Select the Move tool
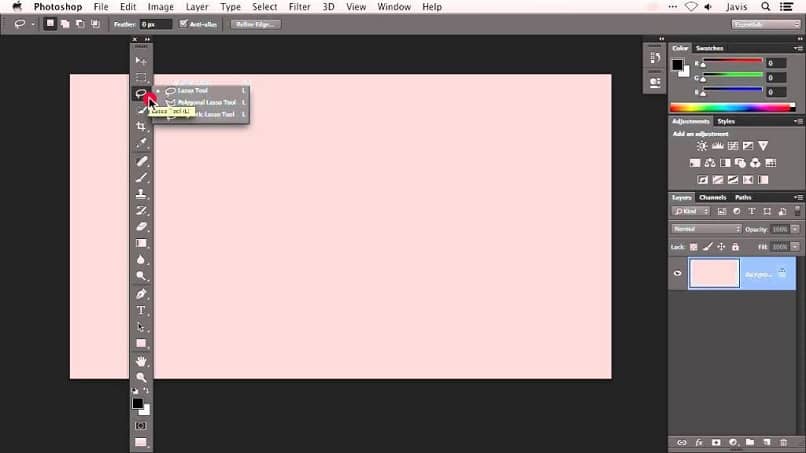806x453 pixels. [x=141, y=61]
